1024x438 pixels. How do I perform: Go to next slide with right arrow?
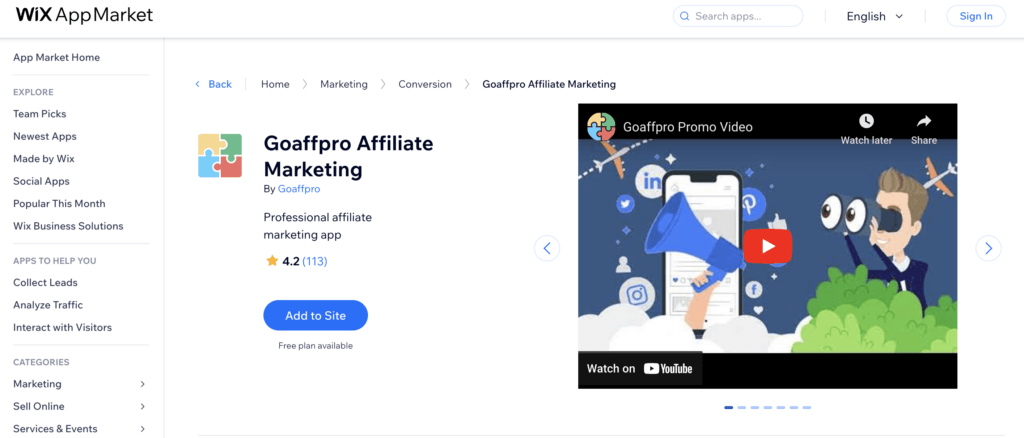(987, 248)
